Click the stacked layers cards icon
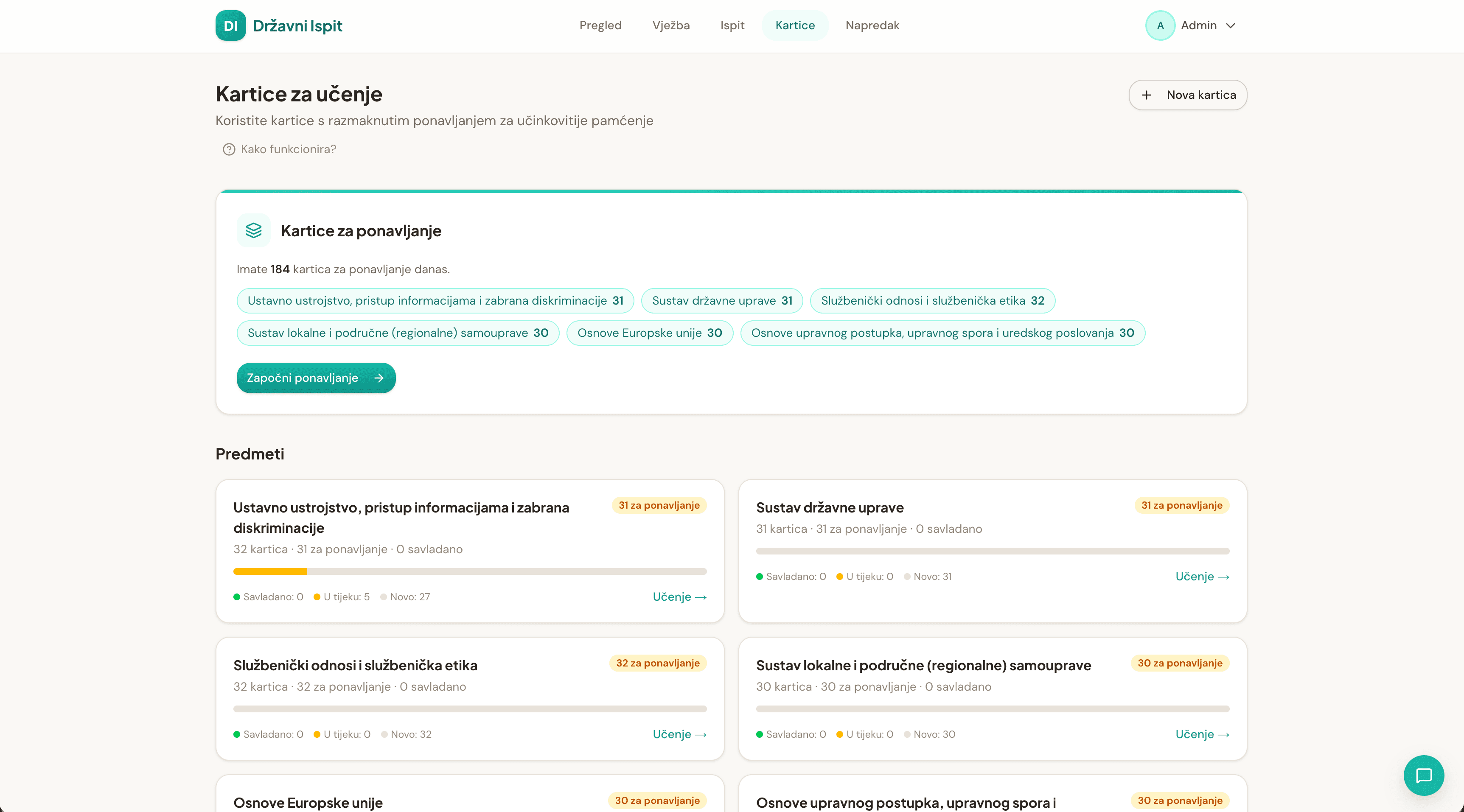1464x812 pixels. point(253,230)
